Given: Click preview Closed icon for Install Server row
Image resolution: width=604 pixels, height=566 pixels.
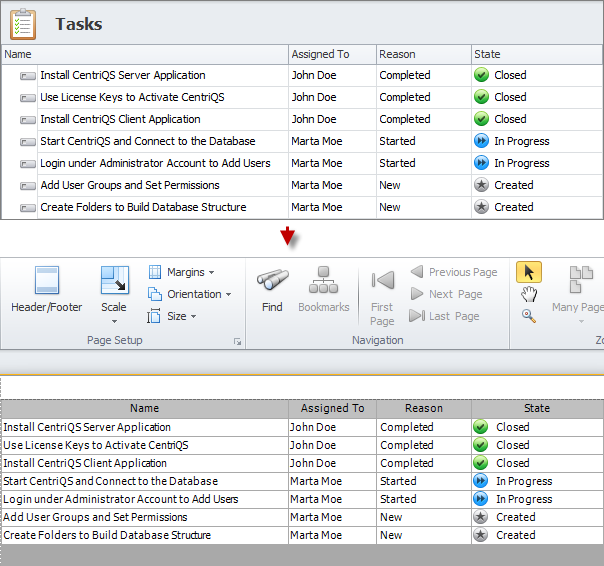Looking at the screenshot, I should [480, 427].
